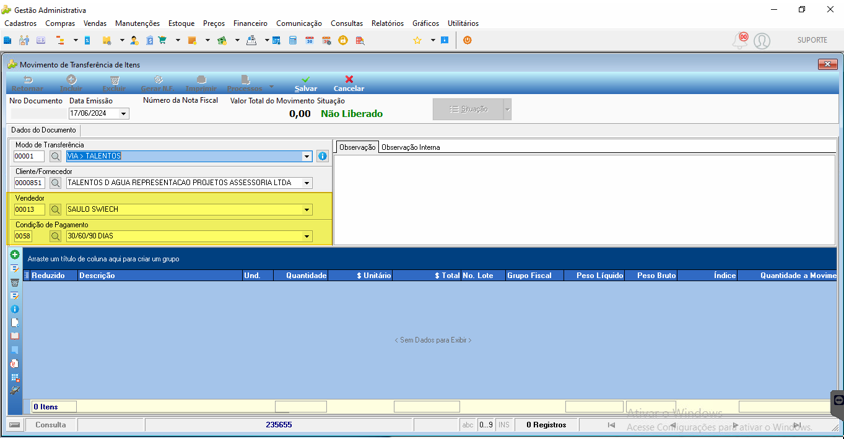Select Dados do Documento tab
The height and width of the screenshot is (439, 844).
click(x=44, y=130)
